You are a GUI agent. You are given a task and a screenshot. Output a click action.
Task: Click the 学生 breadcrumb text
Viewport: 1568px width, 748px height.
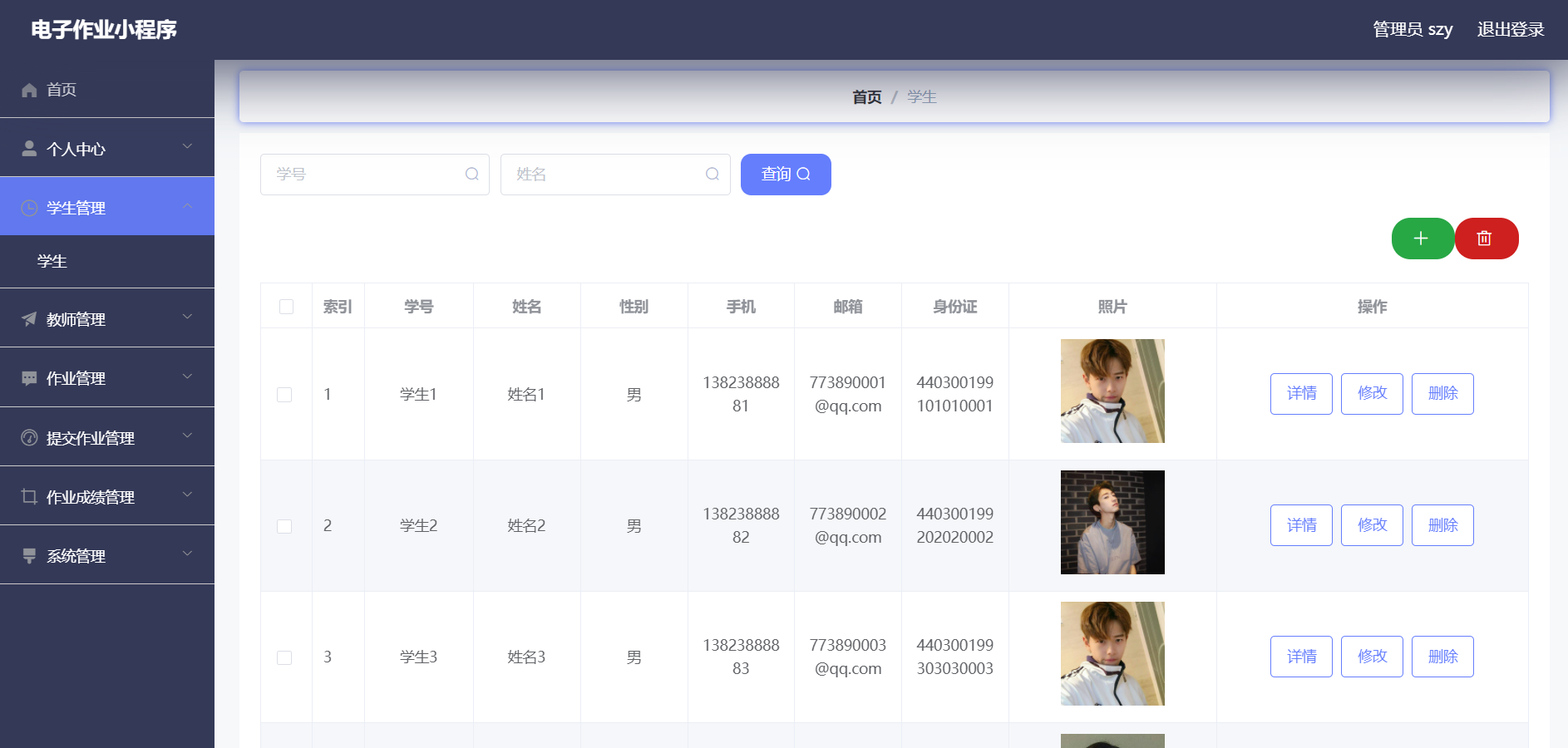pyautogui.click(x=922, y=97)
